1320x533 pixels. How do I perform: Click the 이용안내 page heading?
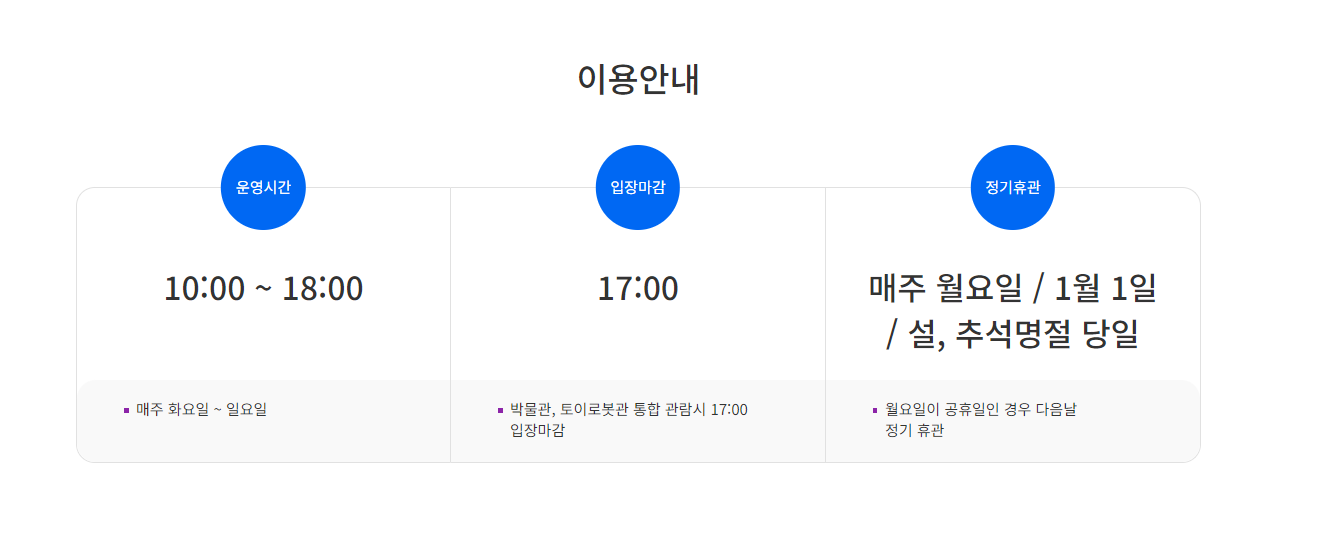[x=638, y=79]
